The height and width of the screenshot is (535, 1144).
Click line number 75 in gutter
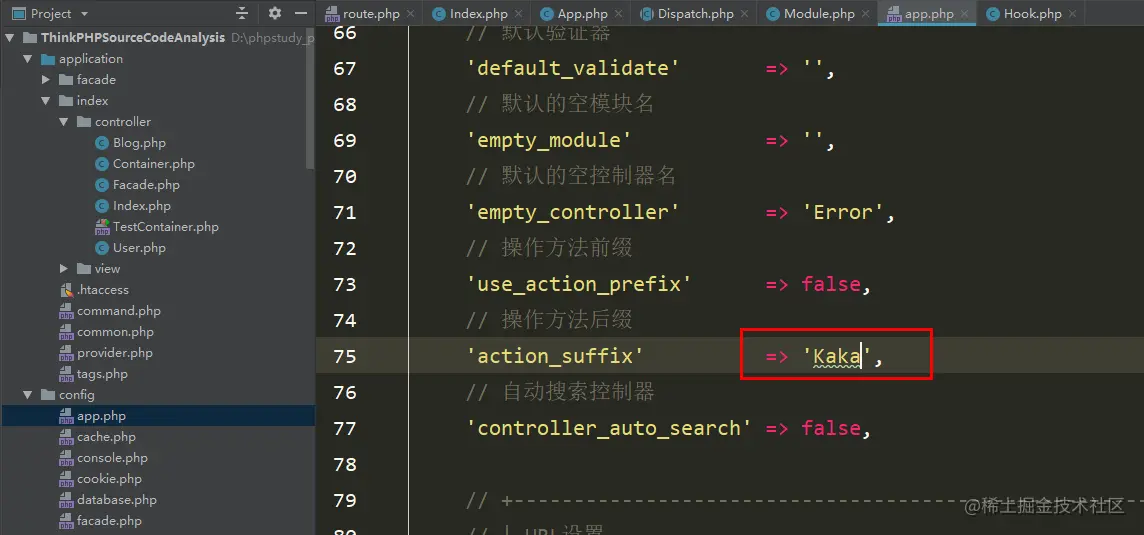tap(344, 356)
